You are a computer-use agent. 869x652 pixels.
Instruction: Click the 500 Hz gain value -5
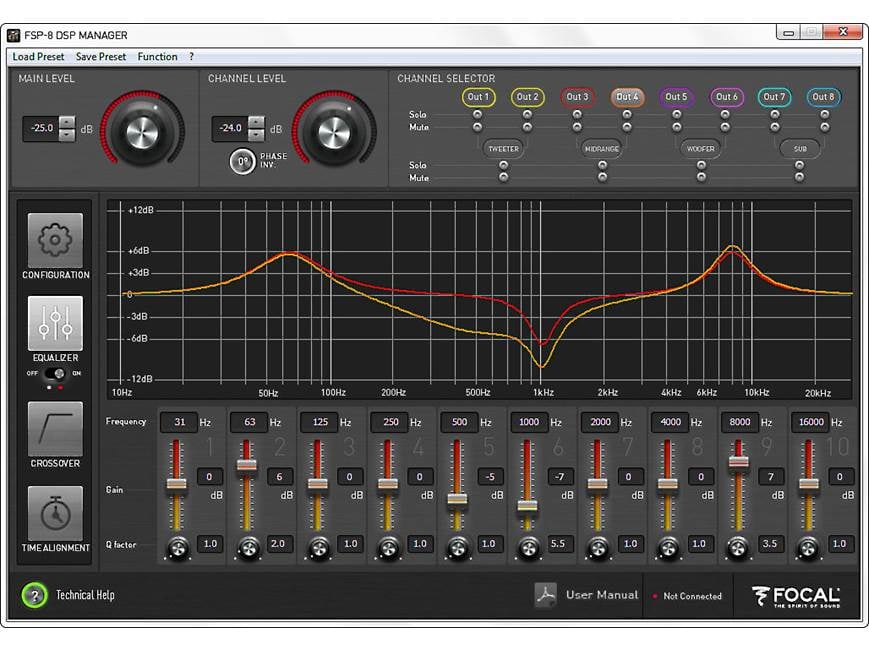pyautogui.click(x=489, y=477)
